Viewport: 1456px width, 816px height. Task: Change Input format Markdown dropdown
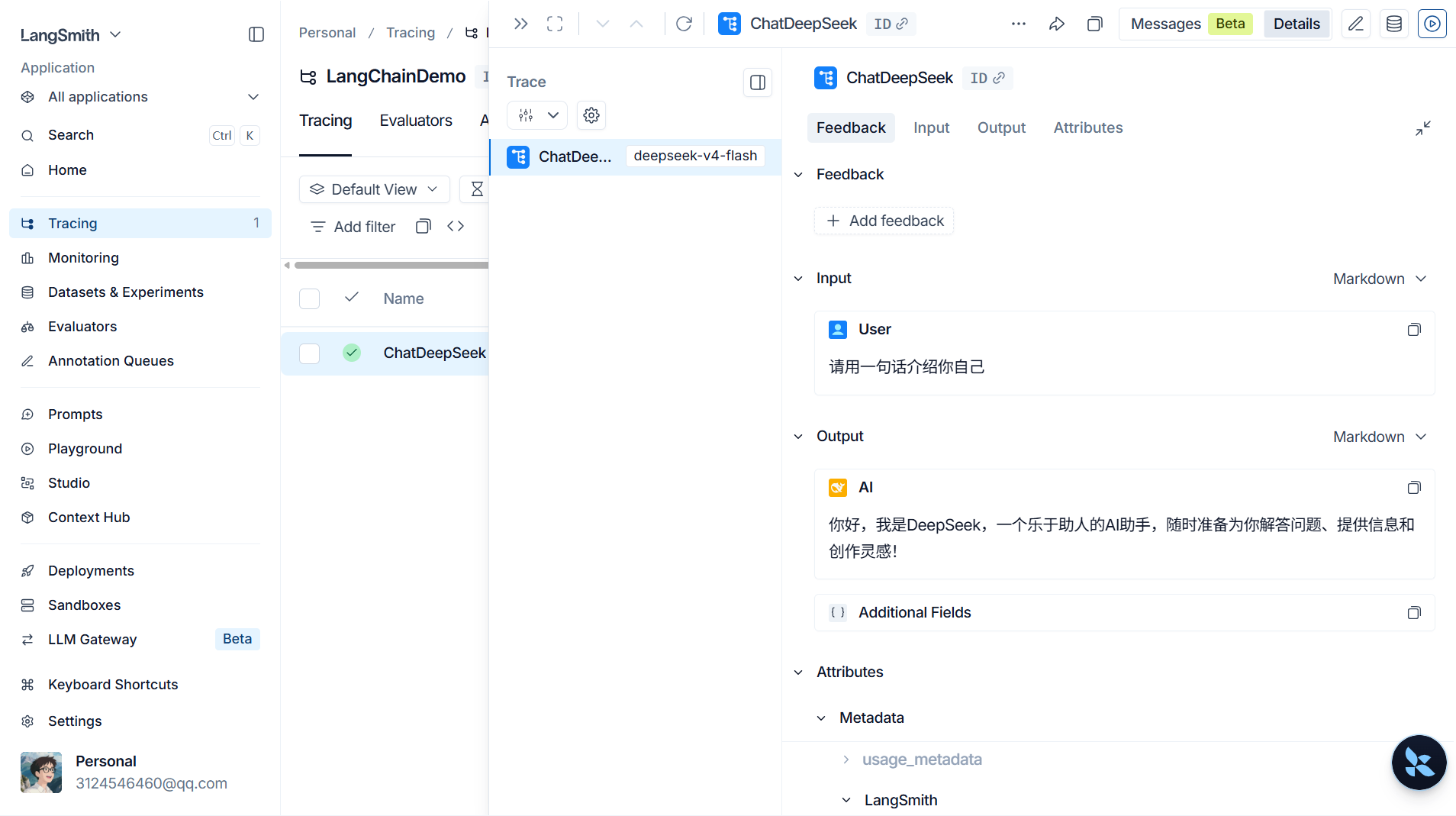(1380, 279)
